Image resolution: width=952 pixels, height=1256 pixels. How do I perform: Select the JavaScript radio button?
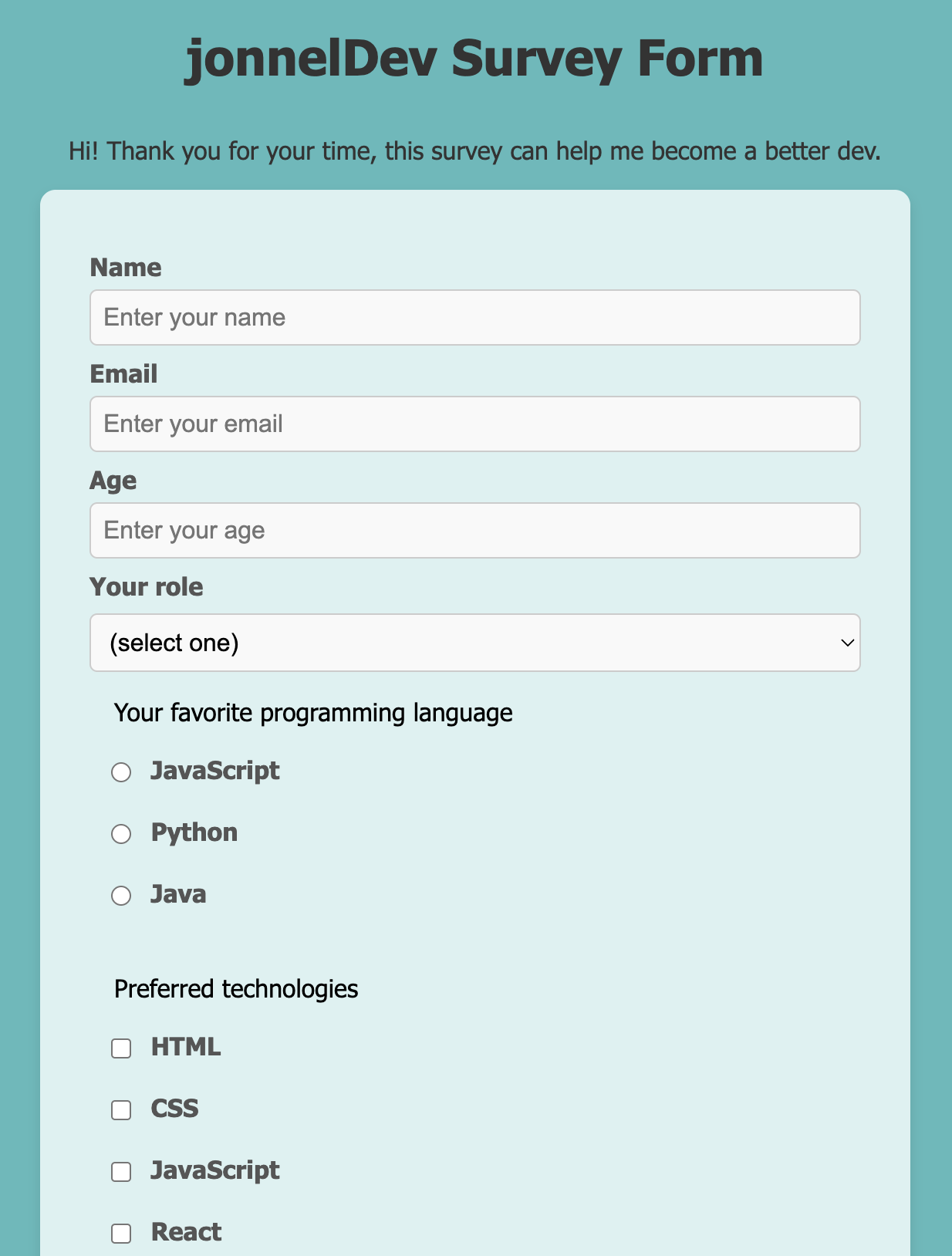(x=121, y=772)
